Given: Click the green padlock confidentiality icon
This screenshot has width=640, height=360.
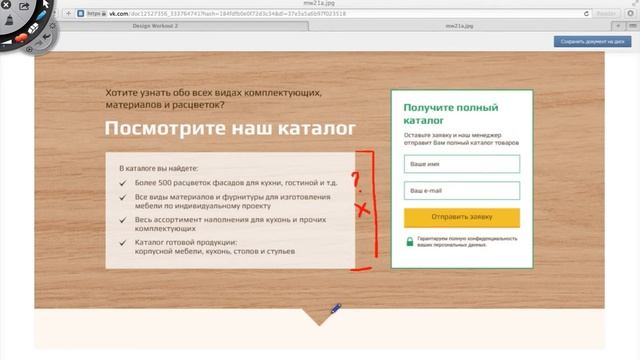Looking at the screenshot, I should pyautogui.click(x=410, y=242).
